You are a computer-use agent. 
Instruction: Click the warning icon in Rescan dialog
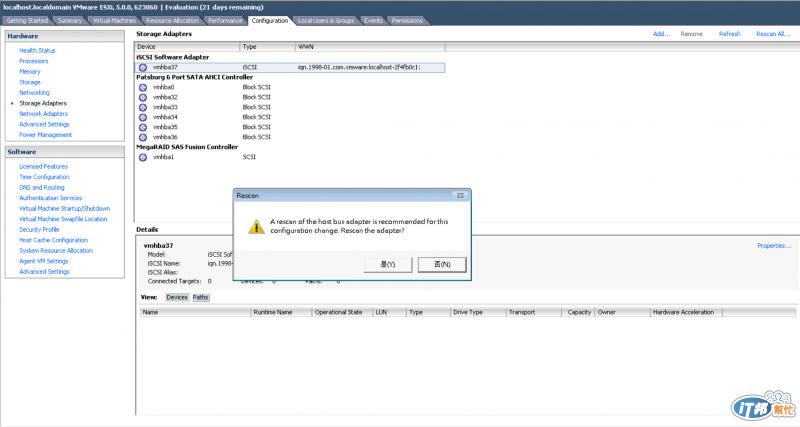[x=256, y=227]
